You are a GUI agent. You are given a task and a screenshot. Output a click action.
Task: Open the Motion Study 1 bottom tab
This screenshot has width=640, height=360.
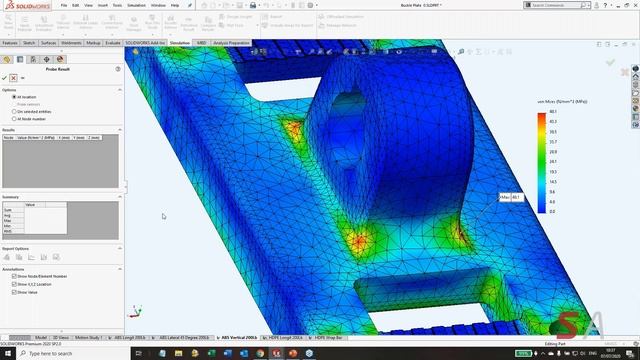[x=88, y=338]
